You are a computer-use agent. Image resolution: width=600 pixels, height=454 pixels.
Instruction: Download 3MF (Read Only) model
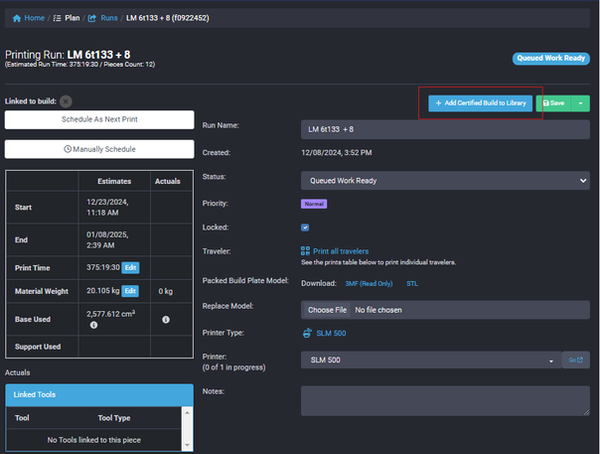[369, 284]
